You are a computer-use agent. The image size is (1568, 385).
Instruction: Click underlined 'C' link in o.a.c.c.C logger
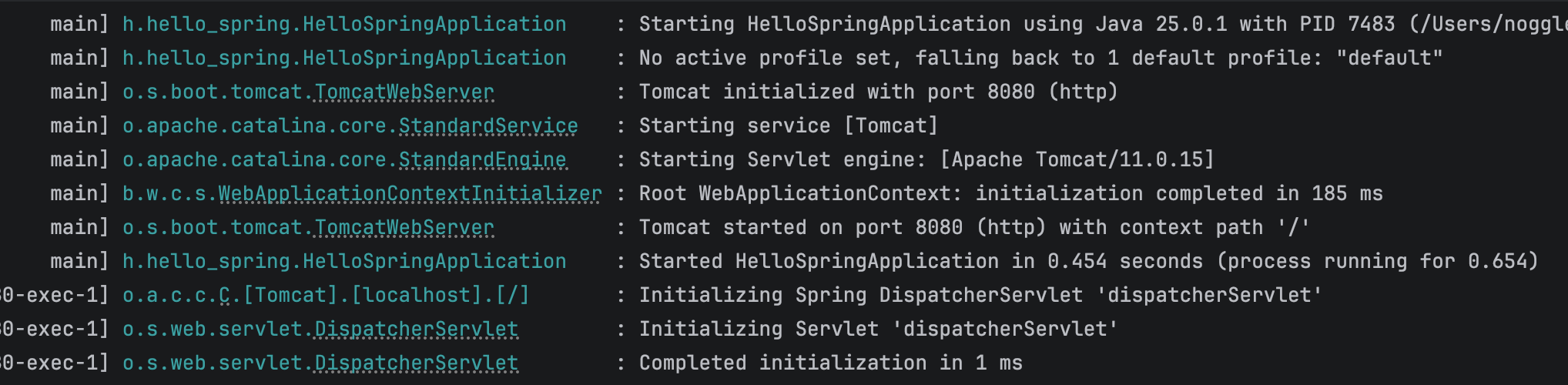pyautogui.click(x=225, y=295)
